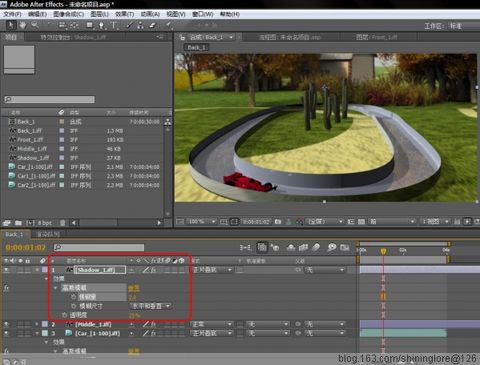Screen dimensions: 480x365
Task: Click the project panel search field
Action: coord(50,99)
